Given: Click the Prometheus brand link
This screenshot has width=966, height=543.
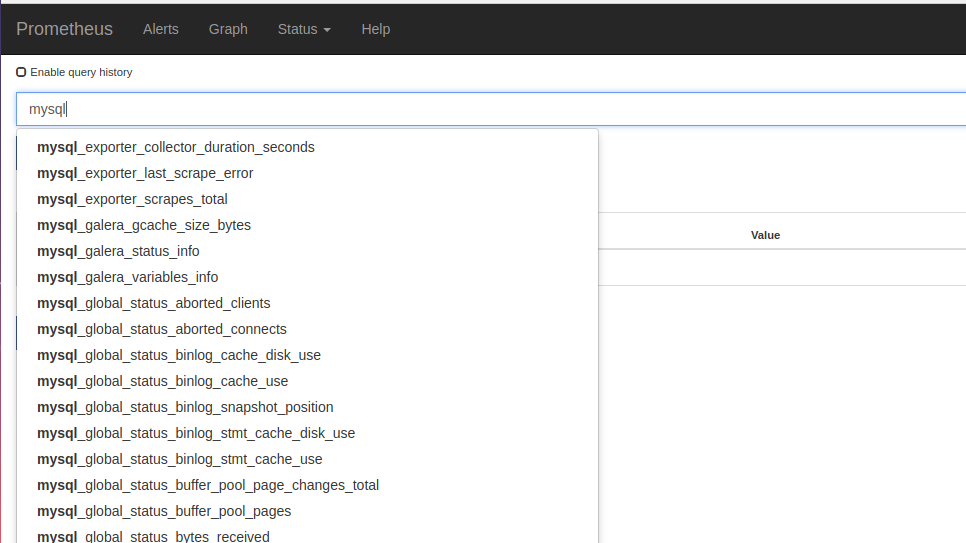Looking at the screenshot, I should [64, 29].
